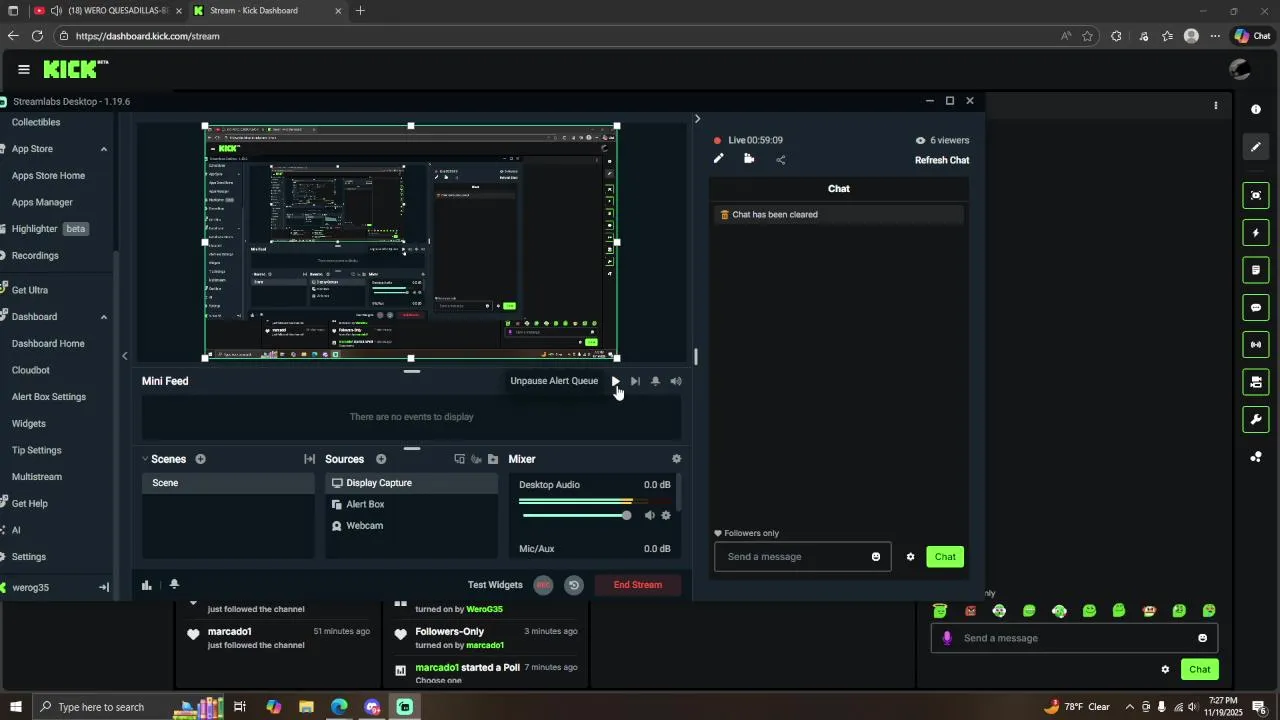The height and width of the screenshot is (720, 1280).
Task: Toggle the REC recording button
Action: click(x=543, y=585)
